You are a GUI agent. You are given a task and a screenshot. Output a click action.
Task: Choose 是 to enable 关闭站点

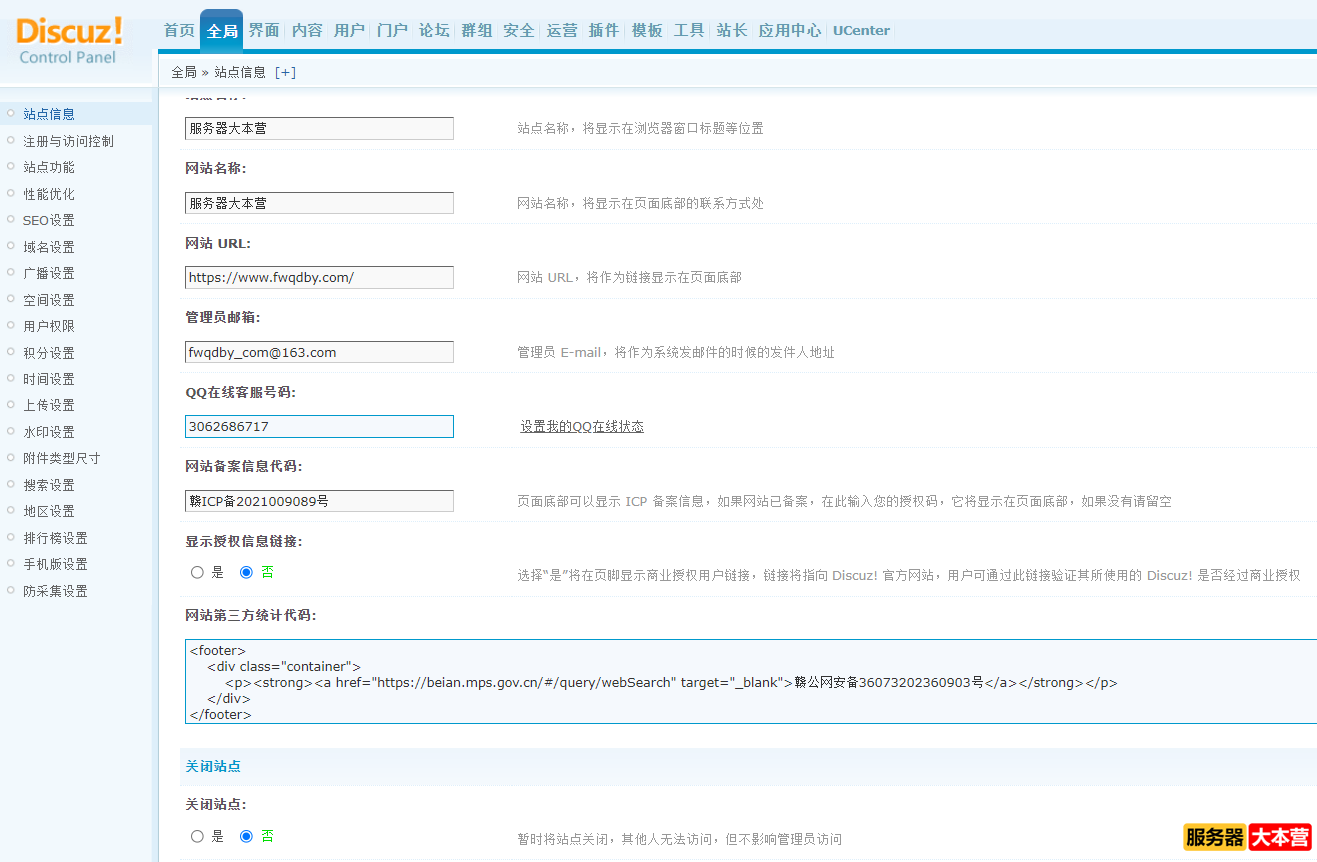tap(197, 836)
